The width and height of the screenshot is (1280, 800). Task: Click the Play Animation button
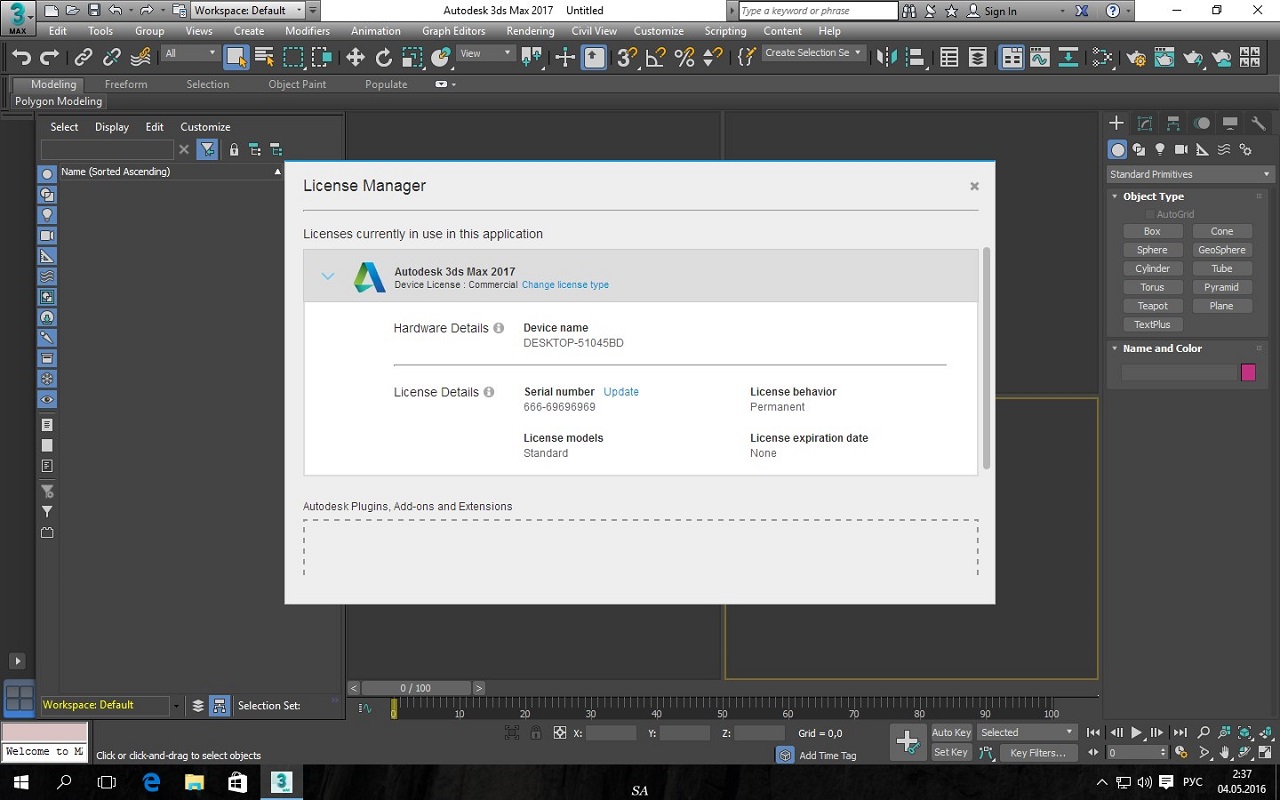(x=1136, y=733)
